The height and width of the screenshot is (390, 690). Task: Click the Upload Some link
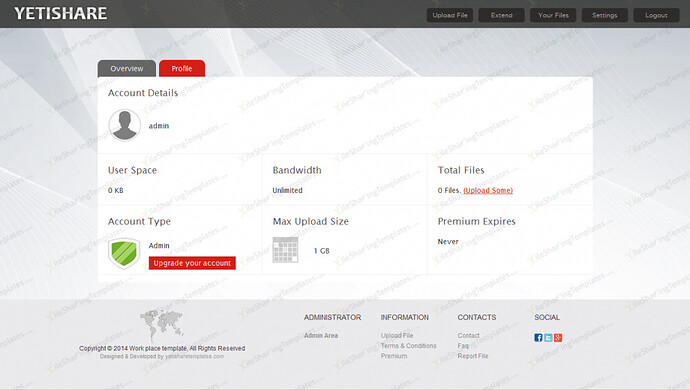(488, 191)
